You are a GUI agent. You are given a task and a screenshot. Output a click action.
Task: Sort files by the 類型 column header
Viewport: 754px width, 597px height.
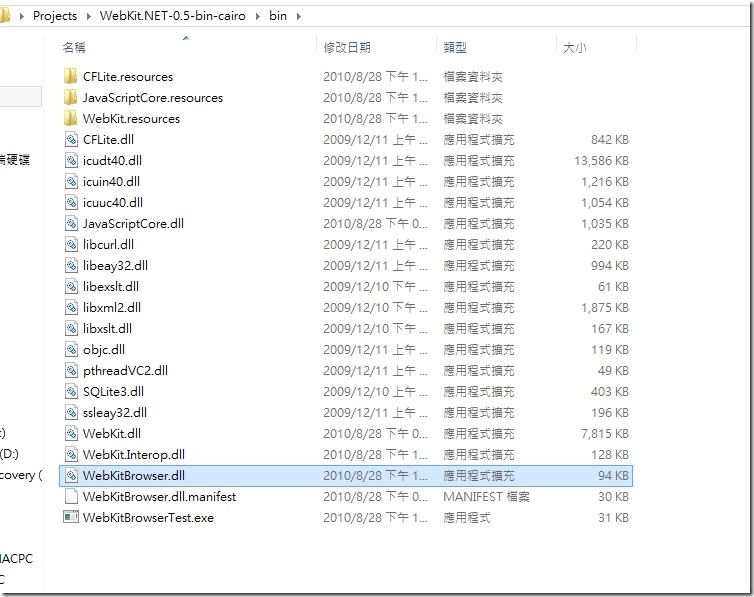pos(455,47)
